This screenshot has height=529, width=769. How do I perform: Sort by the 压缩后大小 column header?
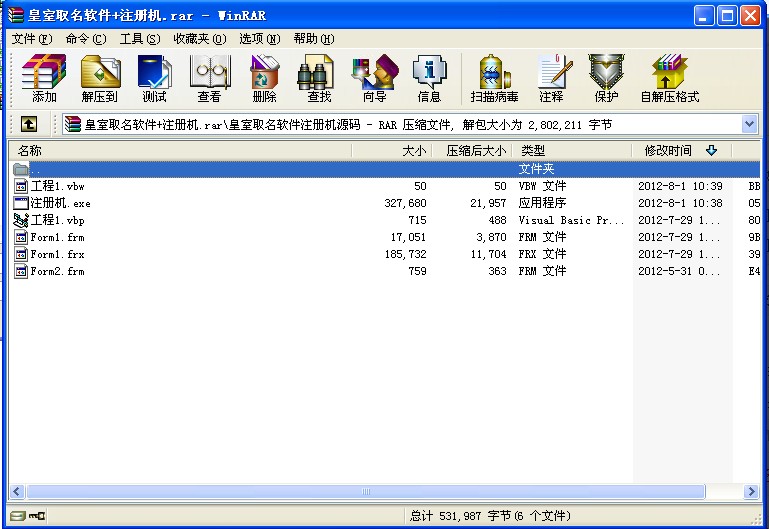(472, 151)
